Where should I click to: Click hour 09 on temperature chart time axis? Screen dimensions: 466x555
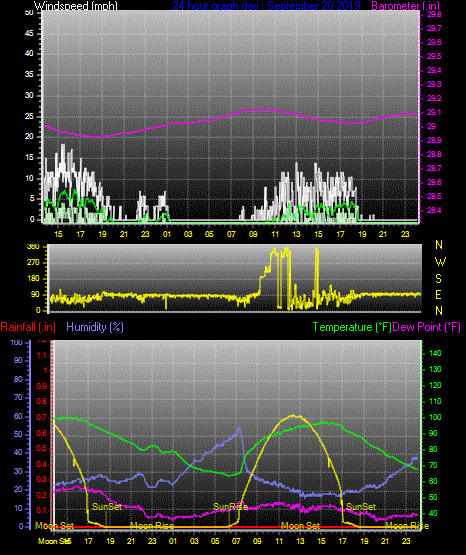pyautogui.click(x=258, y=541)
